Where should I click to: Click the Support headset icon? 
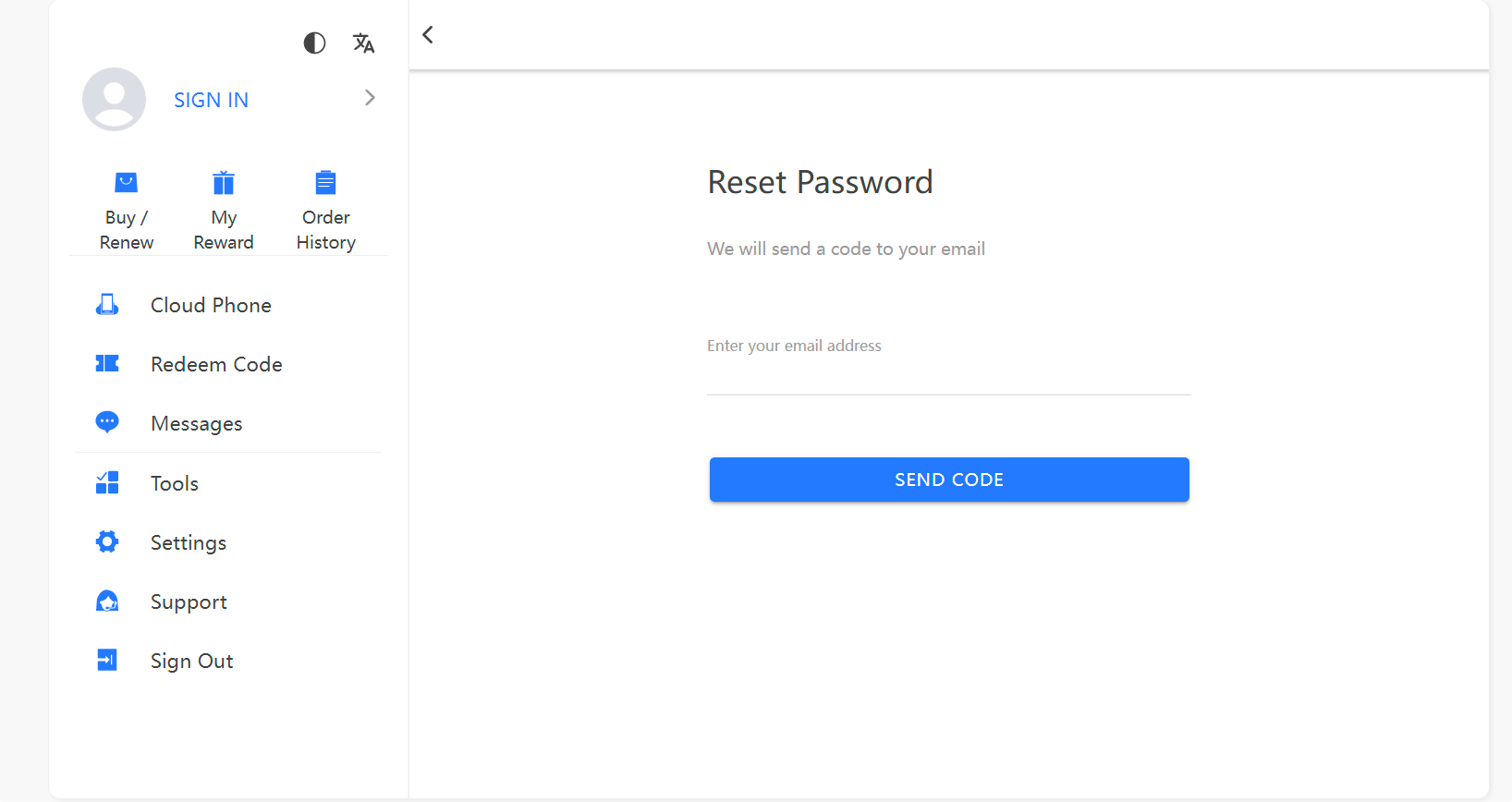click(x=107, y=601)
